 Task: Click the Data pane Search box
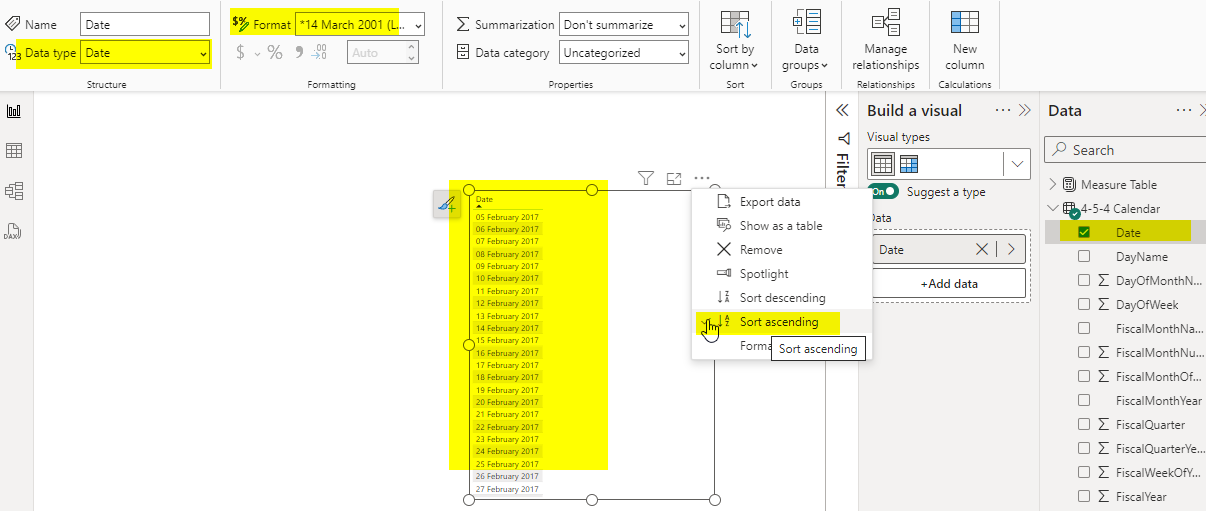[x=1125, y=150]
